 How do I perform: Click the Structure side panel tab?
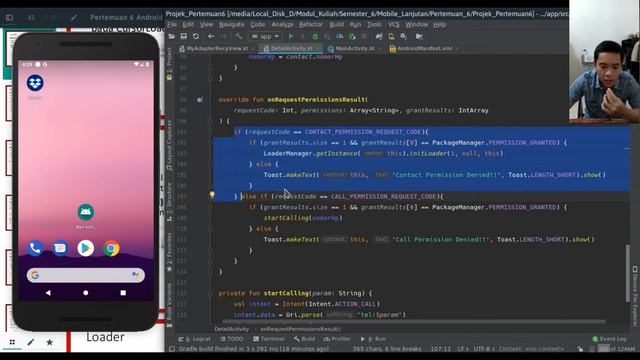pos(169,201)
